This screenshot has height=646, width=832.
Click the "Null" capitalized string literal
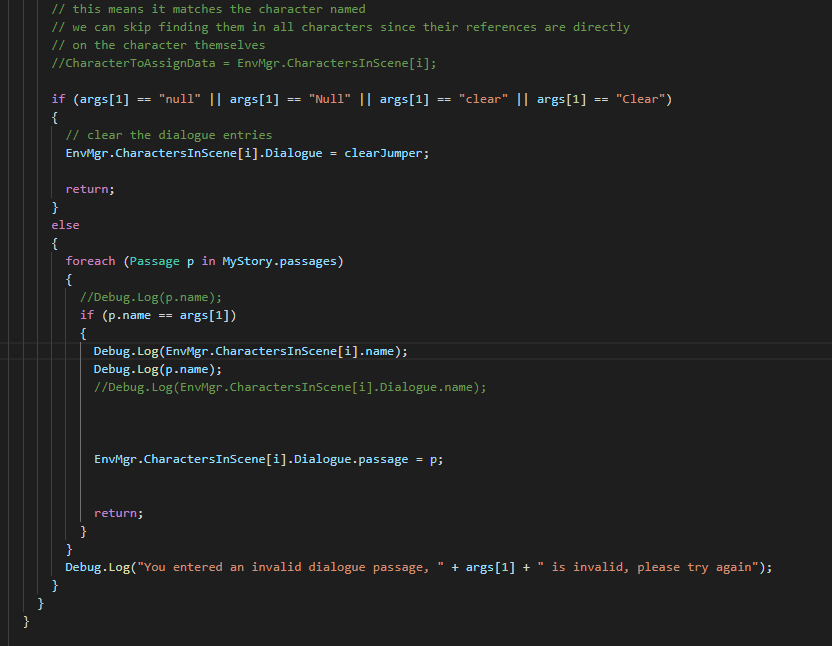pos(330,99)
